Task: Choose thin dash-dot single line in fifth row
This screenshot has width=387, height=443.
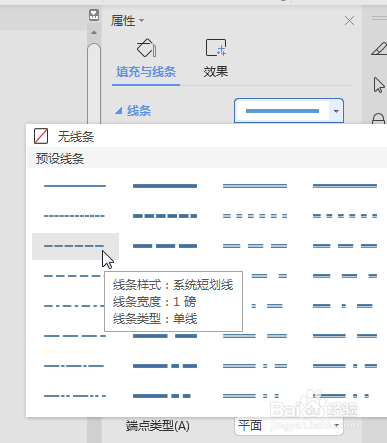Action: pyautogui.click(x=74, y=306)
